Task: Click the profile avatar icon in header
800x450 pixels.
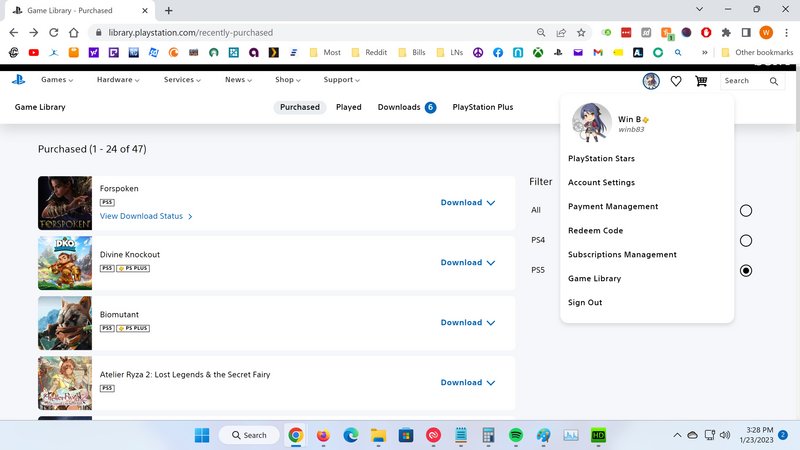Action: point(651,81)
